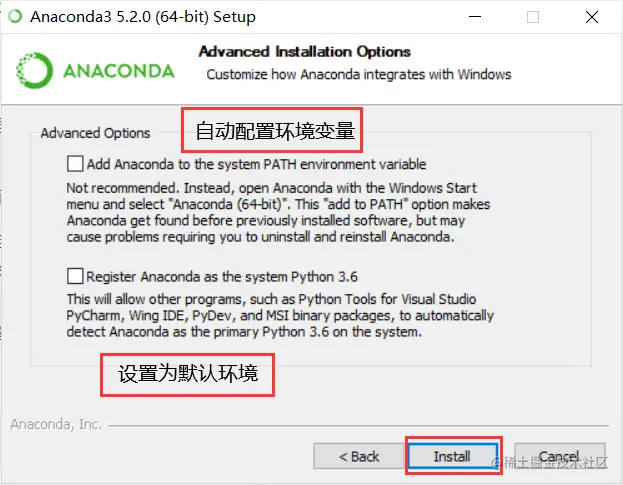The width and height of the screenshot is (623, 485).
Task: Click the 'Advanced Installation Options' heading
Action: tap(305, 52)
